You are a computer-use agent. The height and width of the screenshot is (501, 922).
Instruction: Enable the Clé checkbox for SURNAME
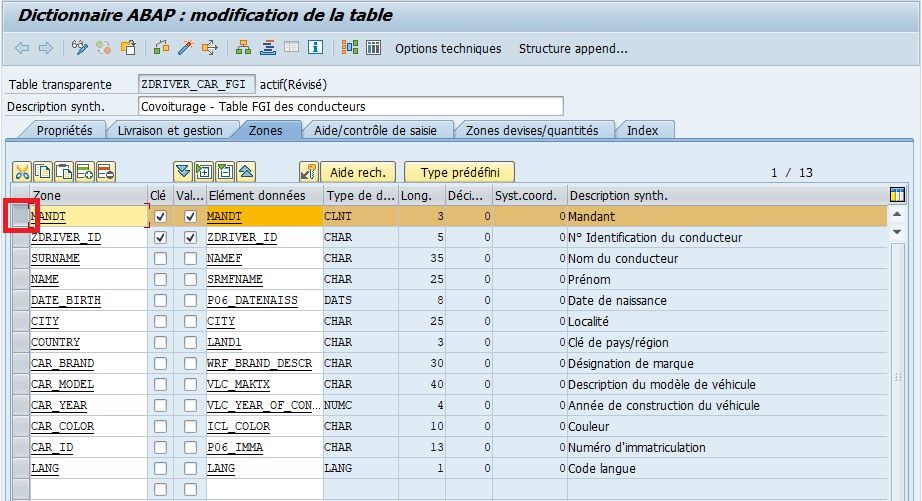click(160, 259)
